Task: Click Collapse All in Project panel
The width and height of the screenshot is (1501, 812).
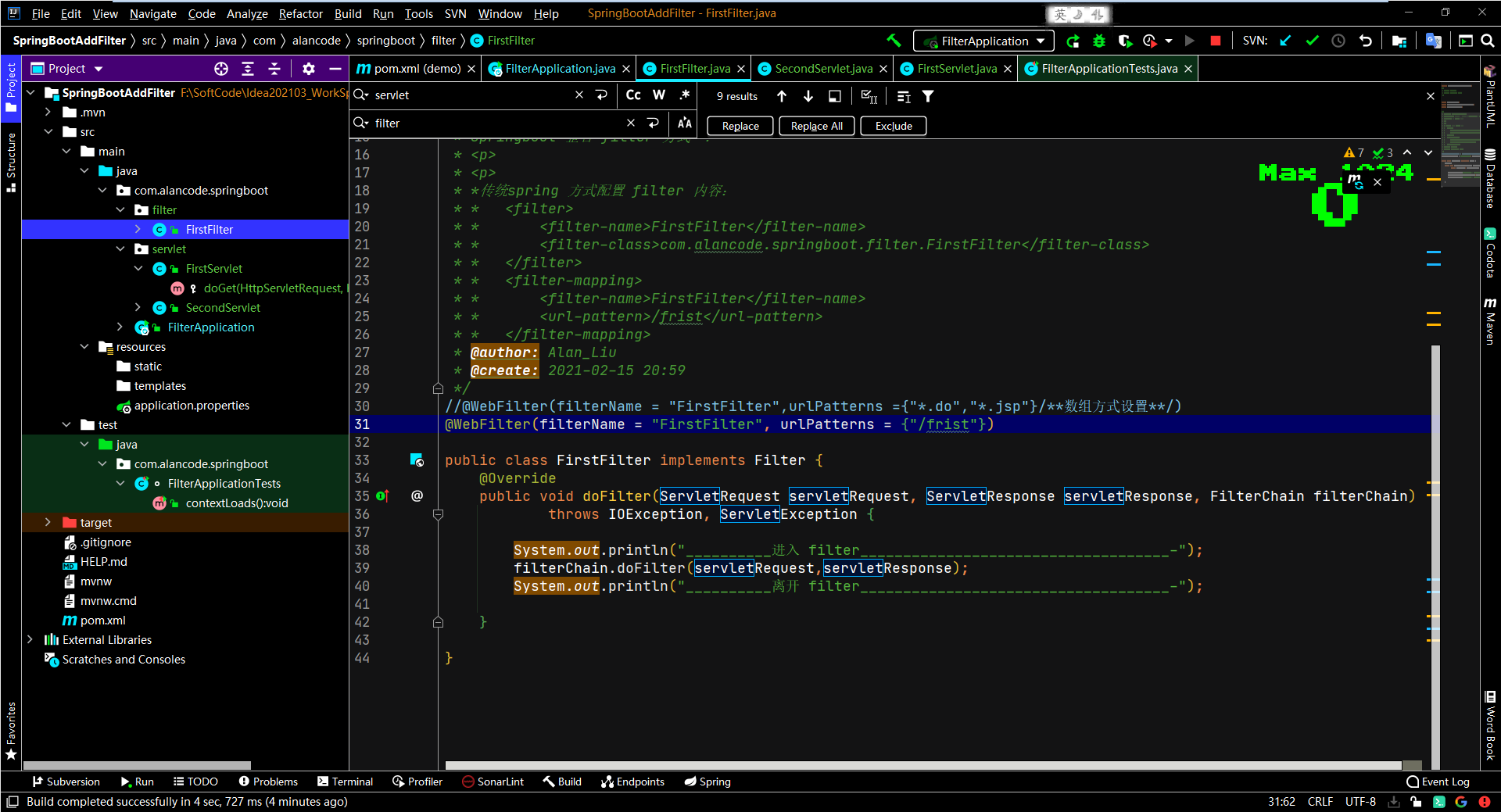Action: click(274, 69)
